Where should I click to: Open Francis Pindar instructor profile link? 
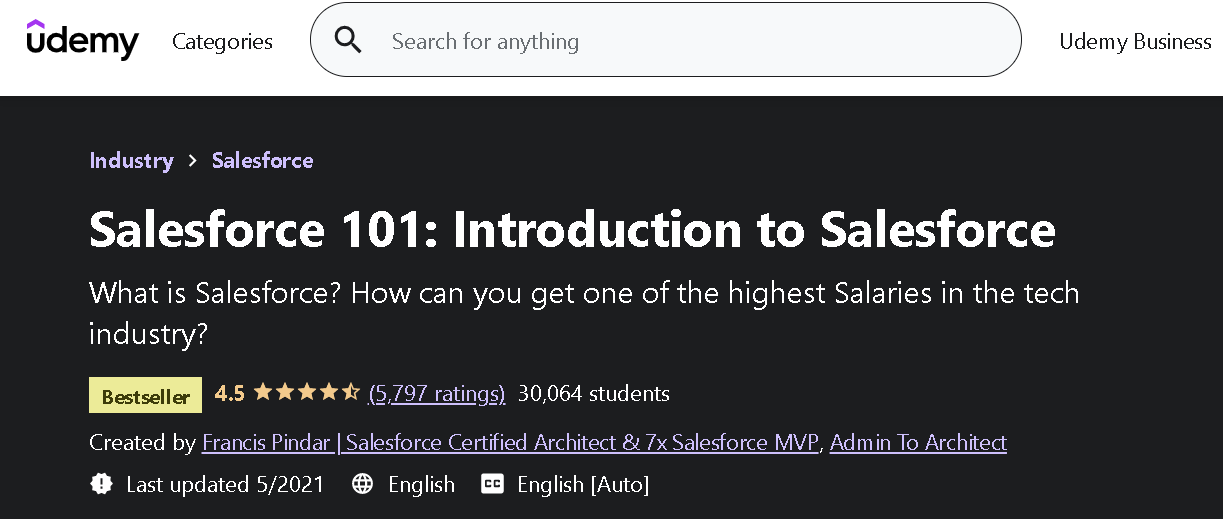510,442
